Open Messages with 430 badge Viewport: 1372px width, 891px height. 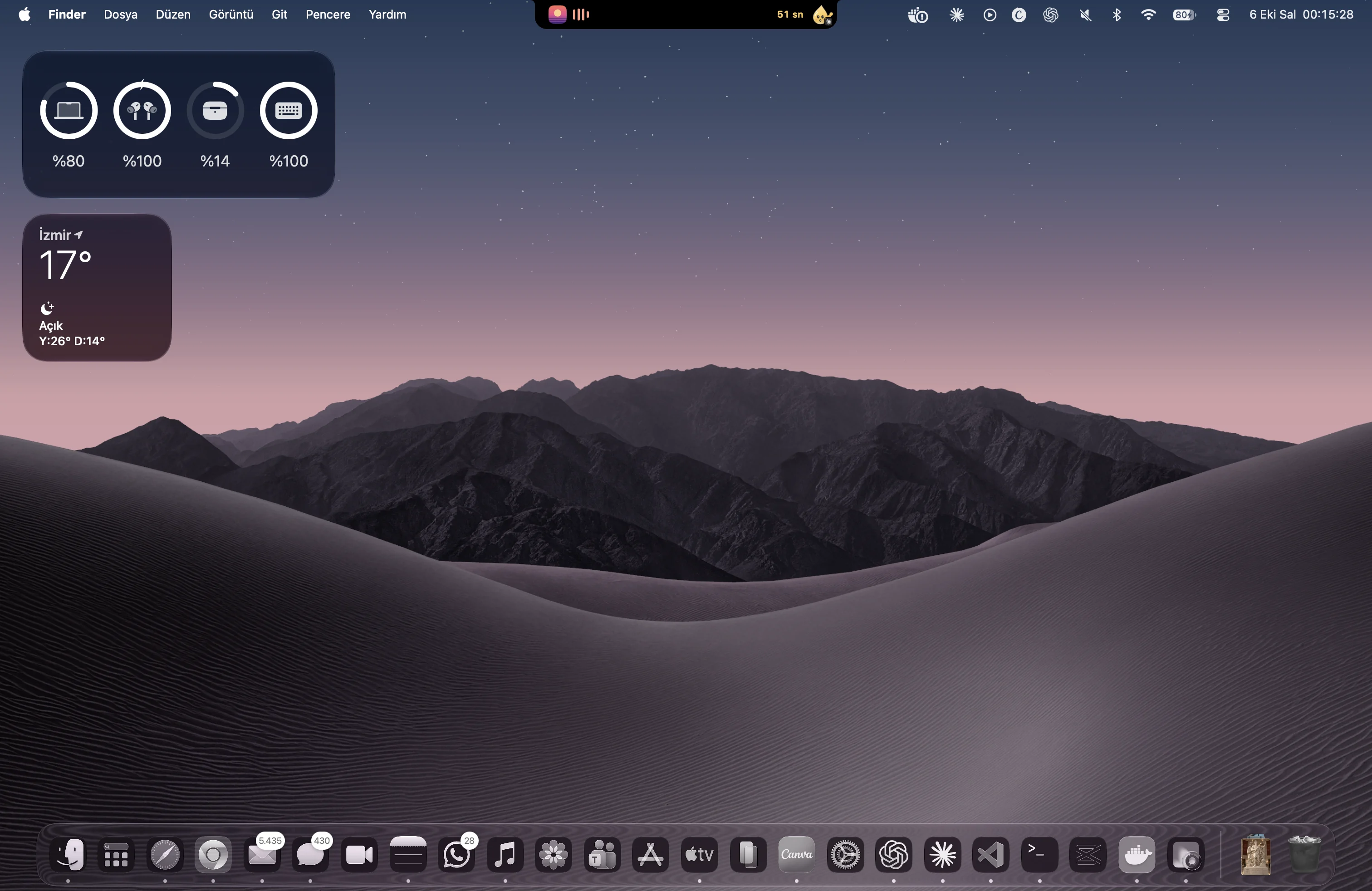point(310,854)
